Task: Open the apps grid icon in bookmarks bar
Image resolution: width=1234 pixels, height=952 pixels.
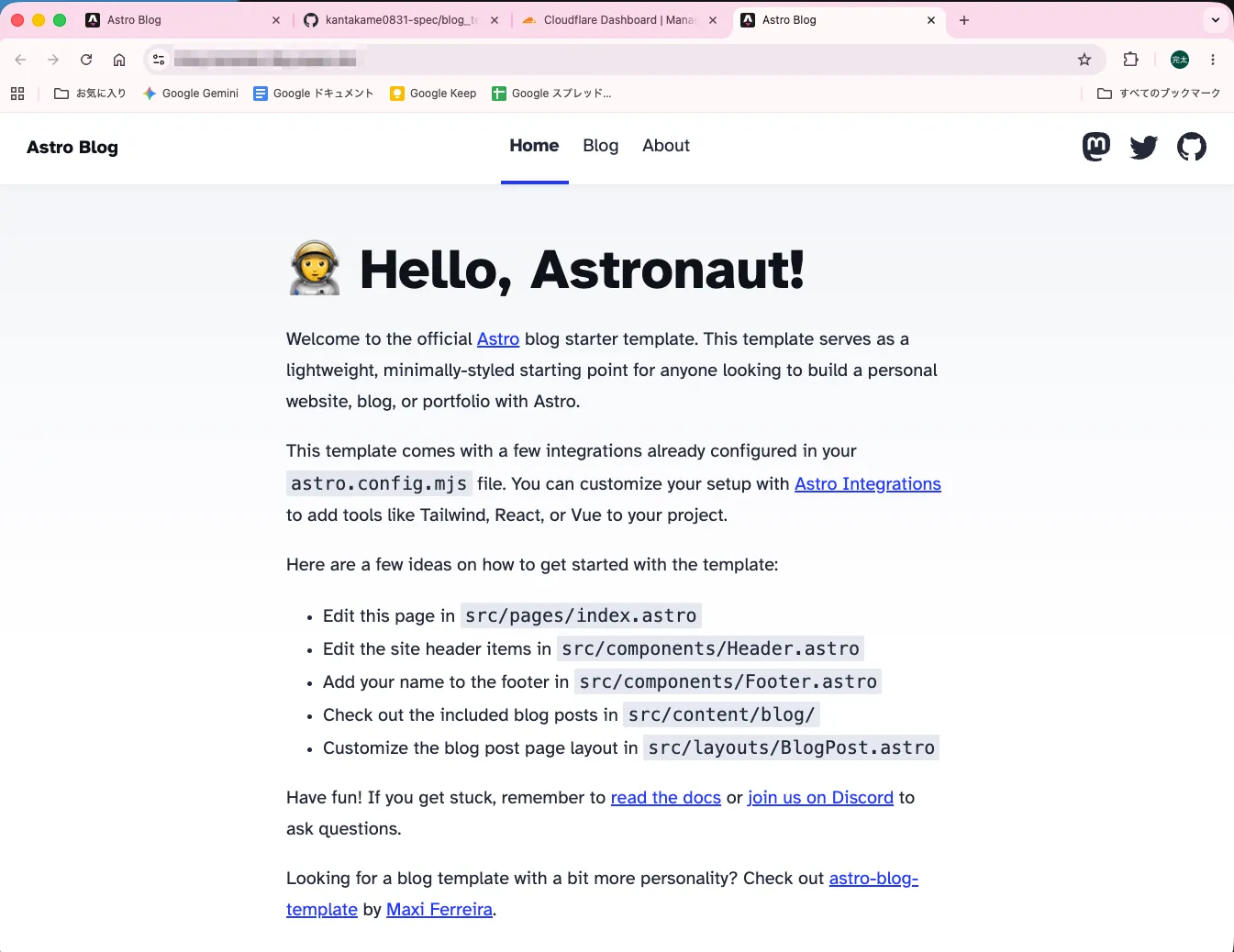Action: point(17,94)
